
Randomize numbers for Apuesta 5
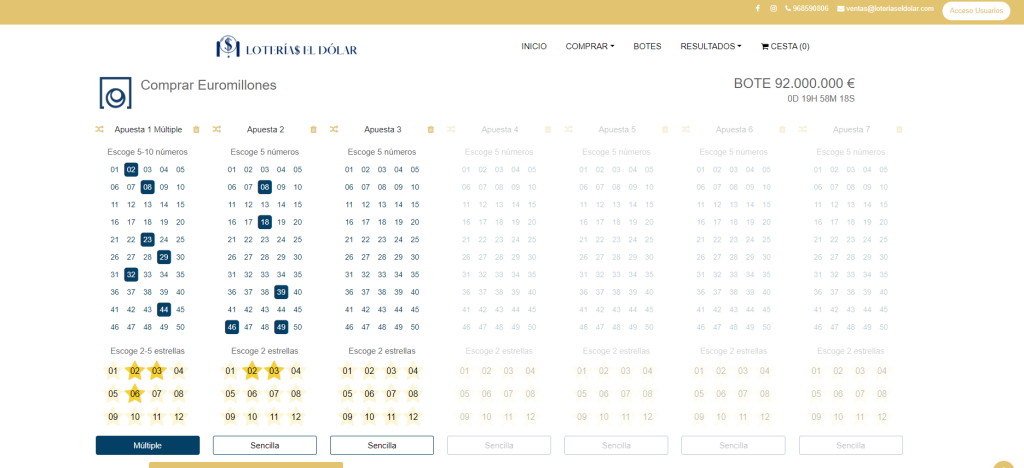pos(568,129)
